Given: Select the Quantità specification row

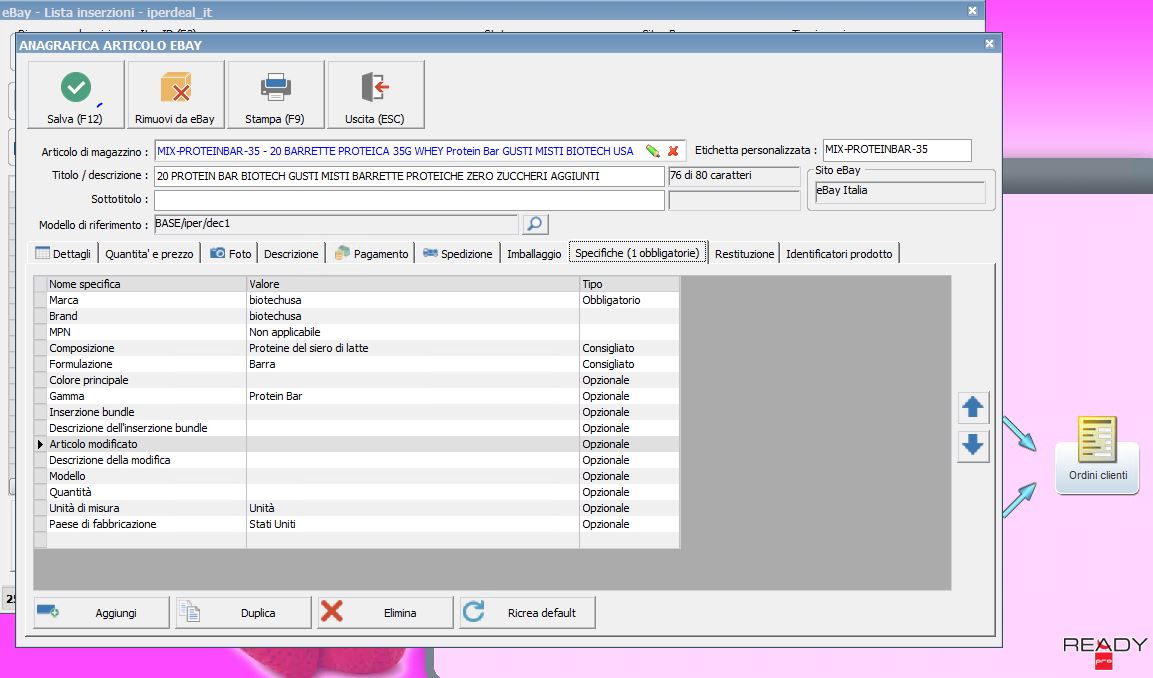Looking at the screenshot, I should (x=356, y=492).
